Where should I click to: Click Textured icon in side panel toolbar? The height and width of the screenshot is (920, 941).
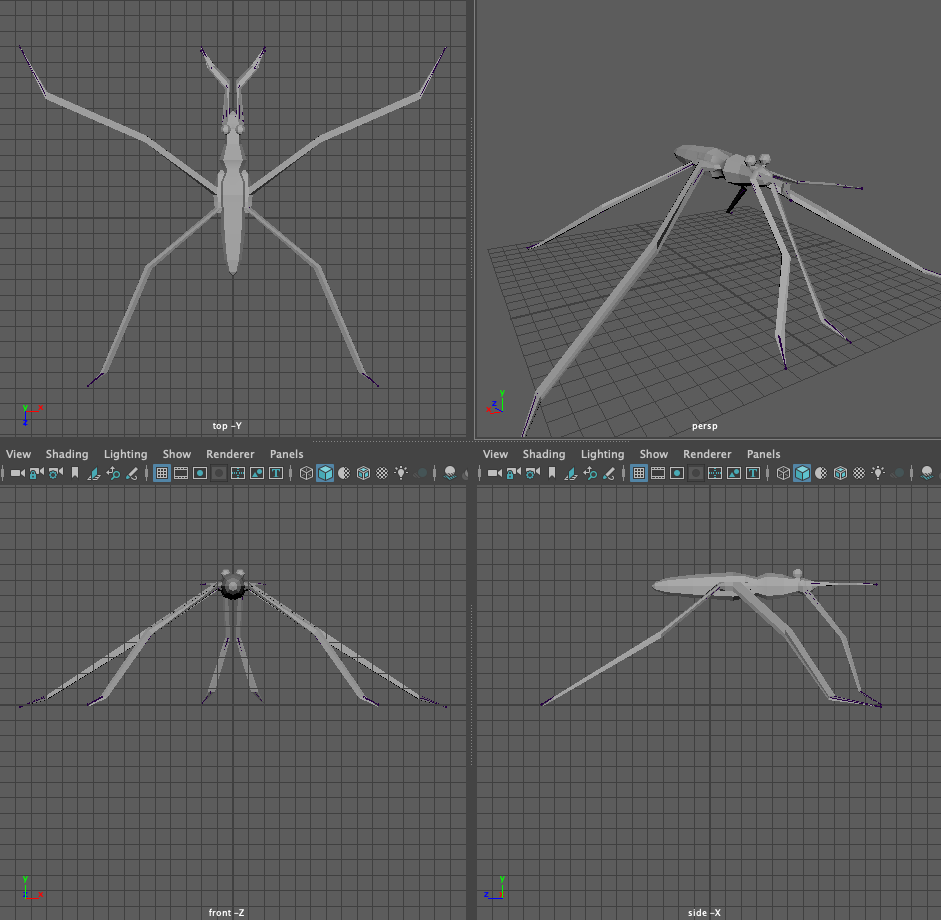859,474
